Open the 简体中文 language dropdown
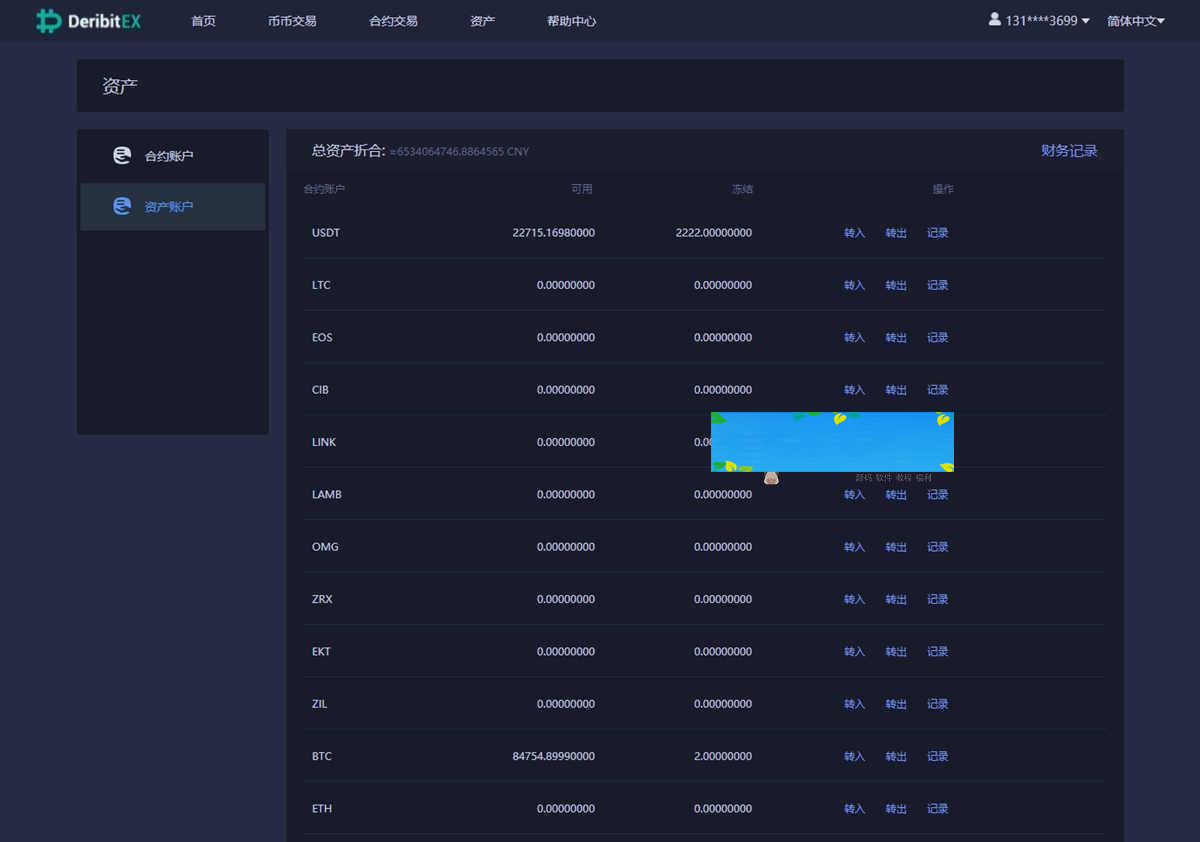The height and width of the screenshot is (842, 1200). (1135, 21)
